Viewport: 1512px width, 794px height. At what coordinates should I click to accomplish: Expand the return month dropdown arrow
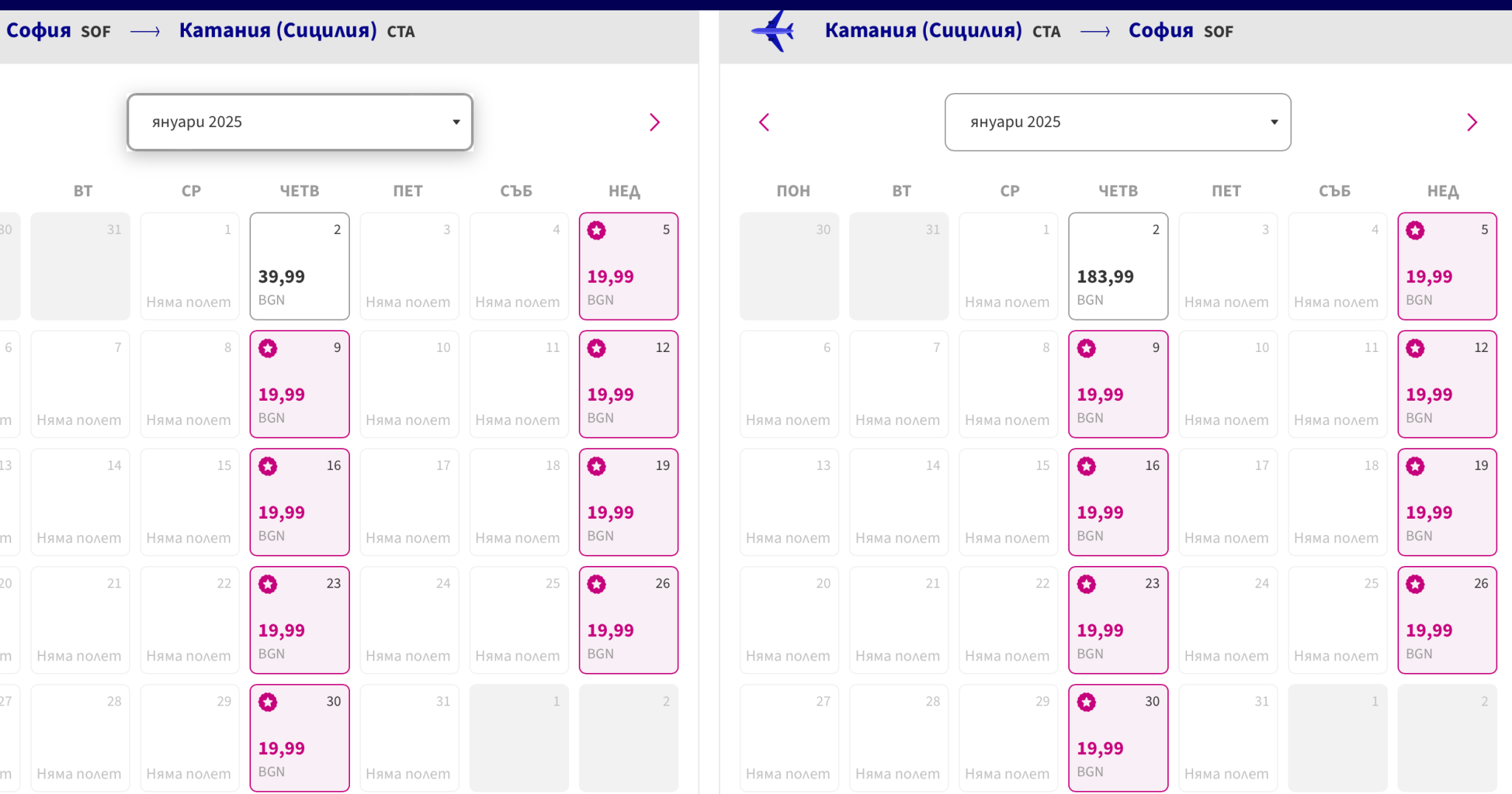click(x=1274, y=122)
